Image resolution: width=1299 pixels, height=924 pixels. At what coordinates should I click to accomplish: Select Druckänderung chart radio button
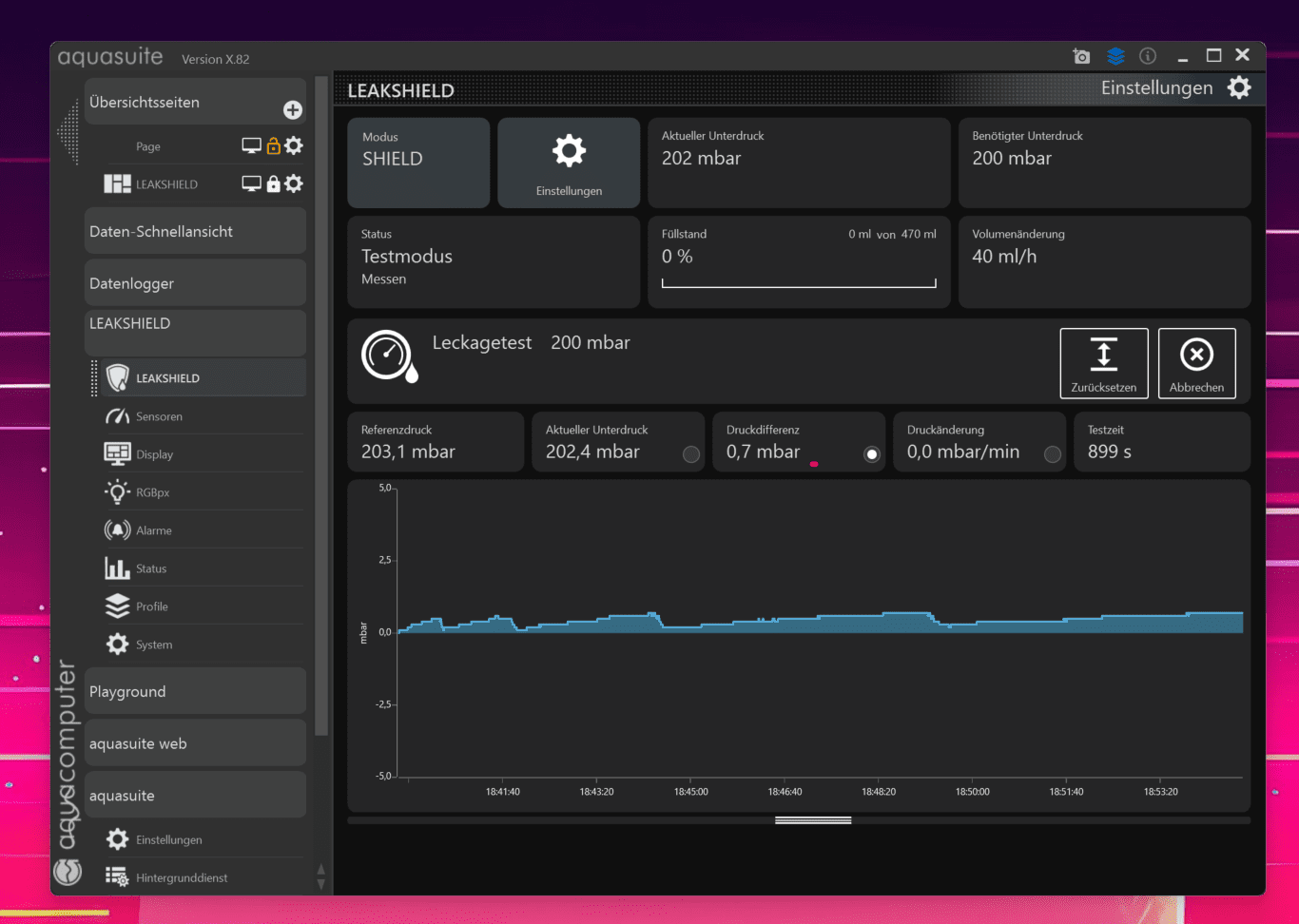click(1053, 454)
